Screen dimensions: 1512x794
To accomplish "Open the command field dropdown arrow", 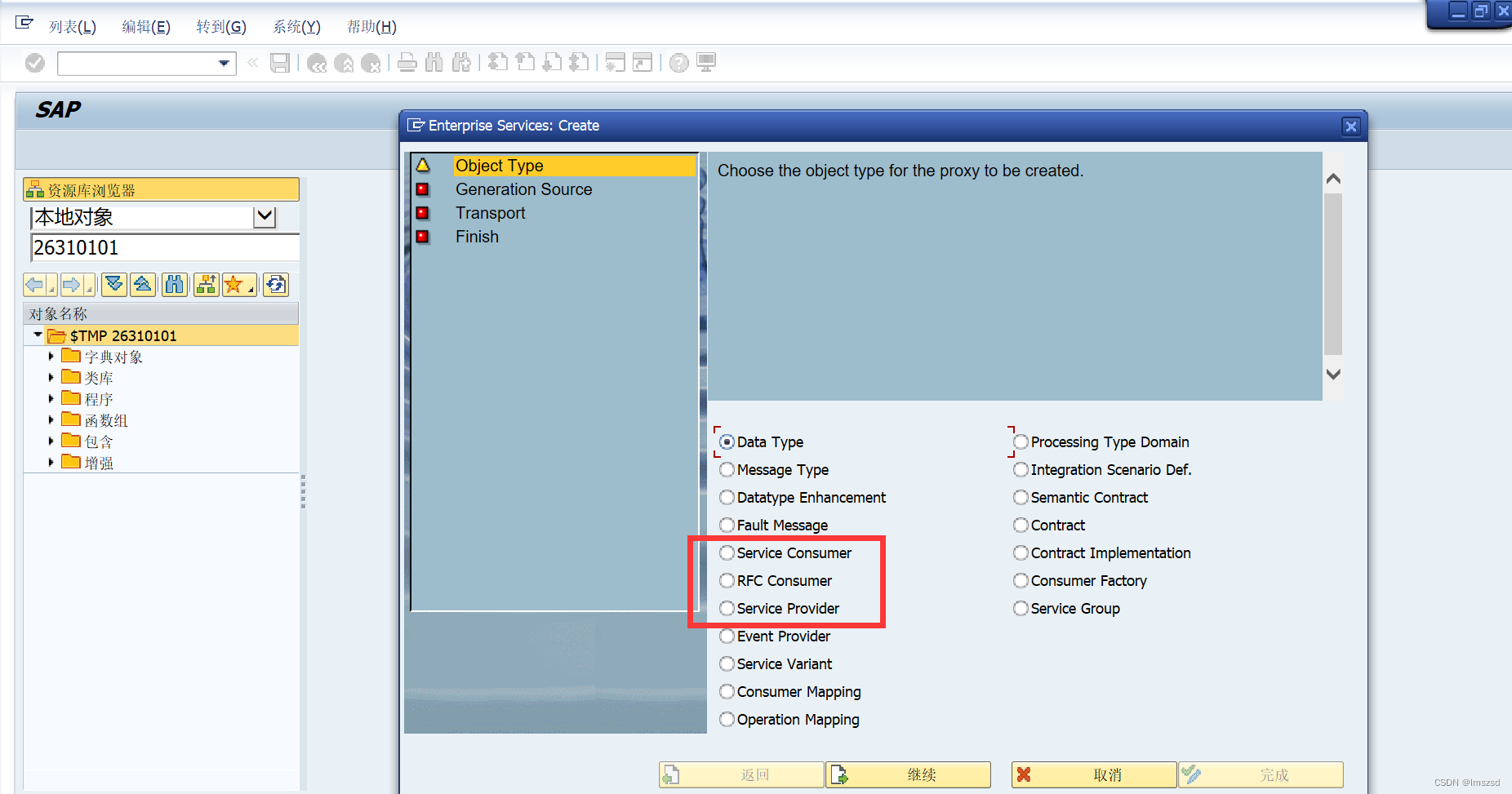I will pos(224,63).
